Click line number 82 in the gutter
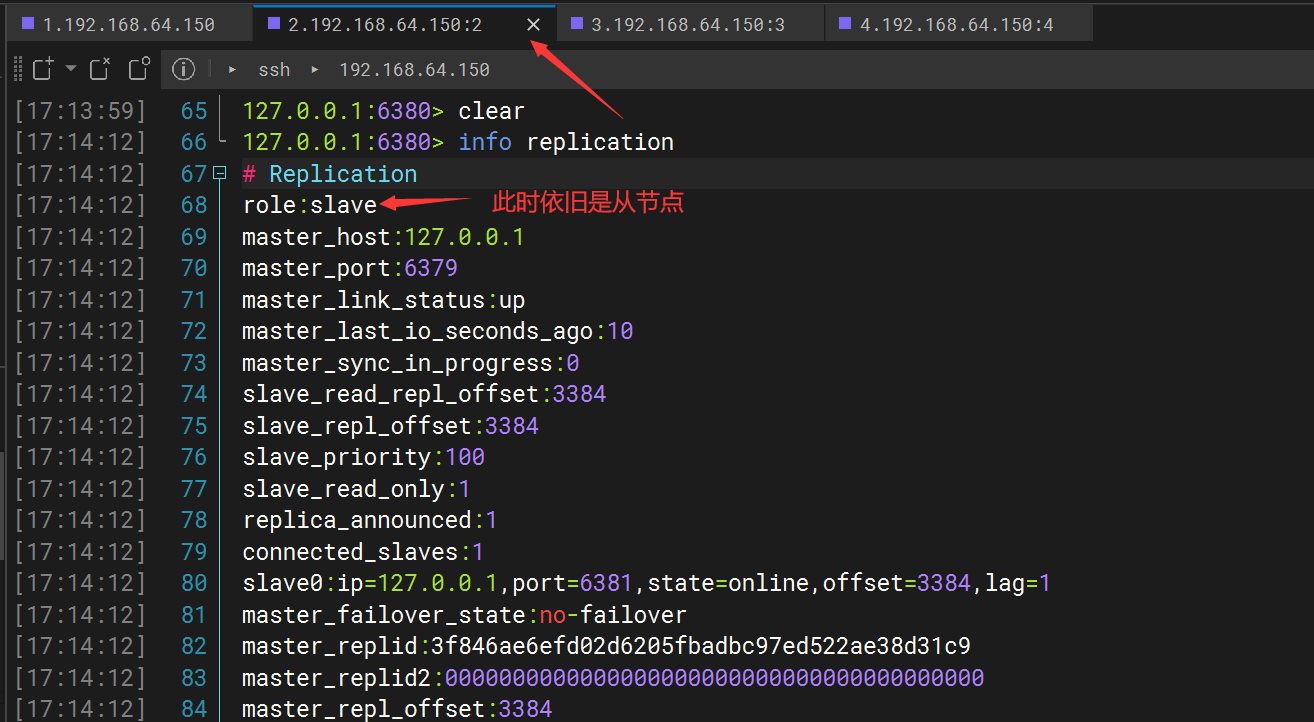The width and height of the screenshot is (1314, 722). point(194,646)
